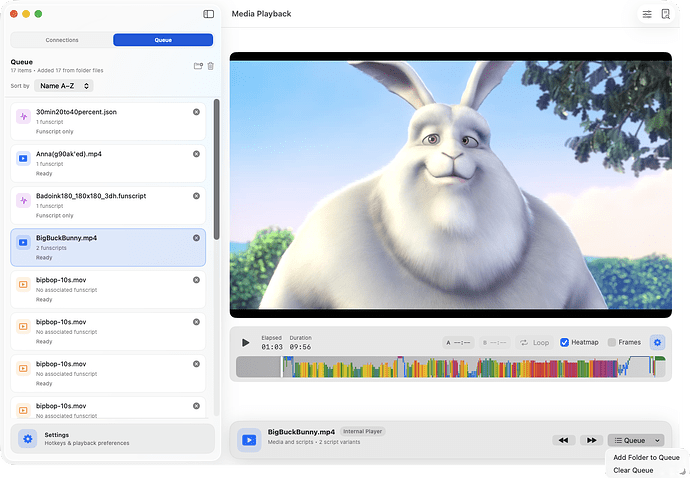Click the elapsed time 01:03
This screenshot has width=690, height=478.
point(272,347)
